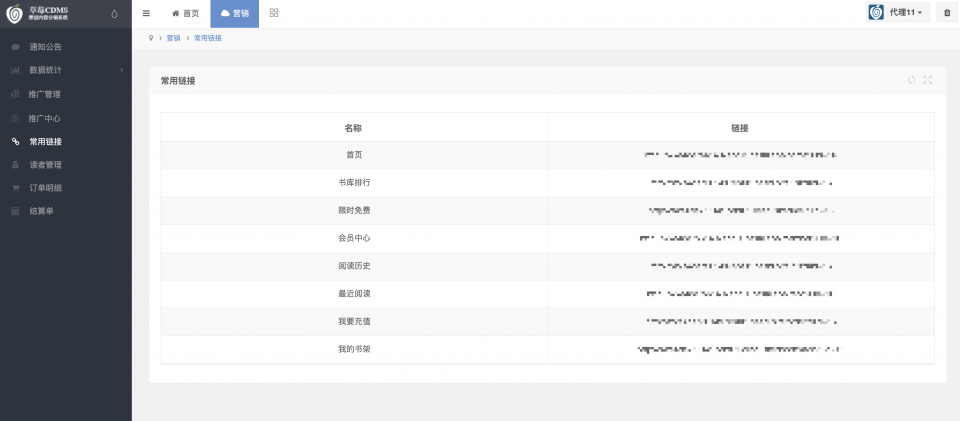Open 结算单 sidebar item
The height and width of the screenshot is (421, 960).
click(66, 211)
